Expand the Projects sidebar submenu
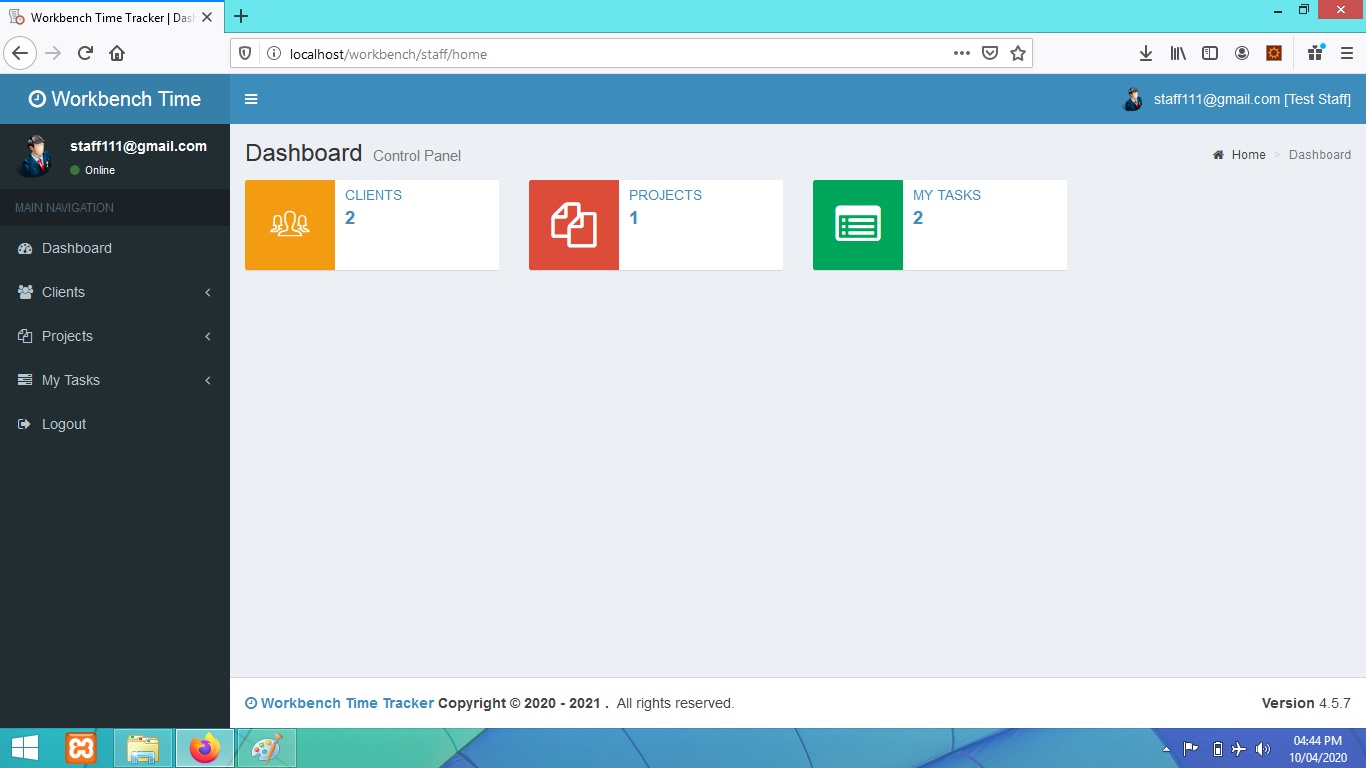Viewport: 1366px width, 768px height. point(207,336)
